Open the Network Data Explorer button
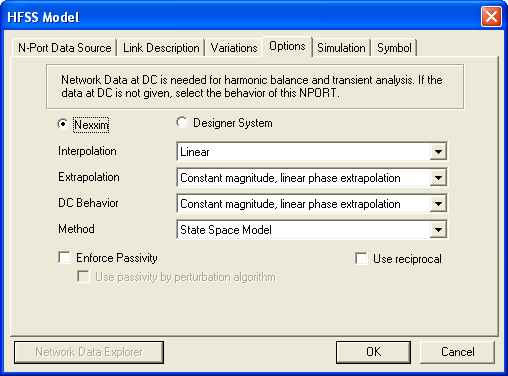The width and height of the screenshot is (508, 376). click(89, 352)
